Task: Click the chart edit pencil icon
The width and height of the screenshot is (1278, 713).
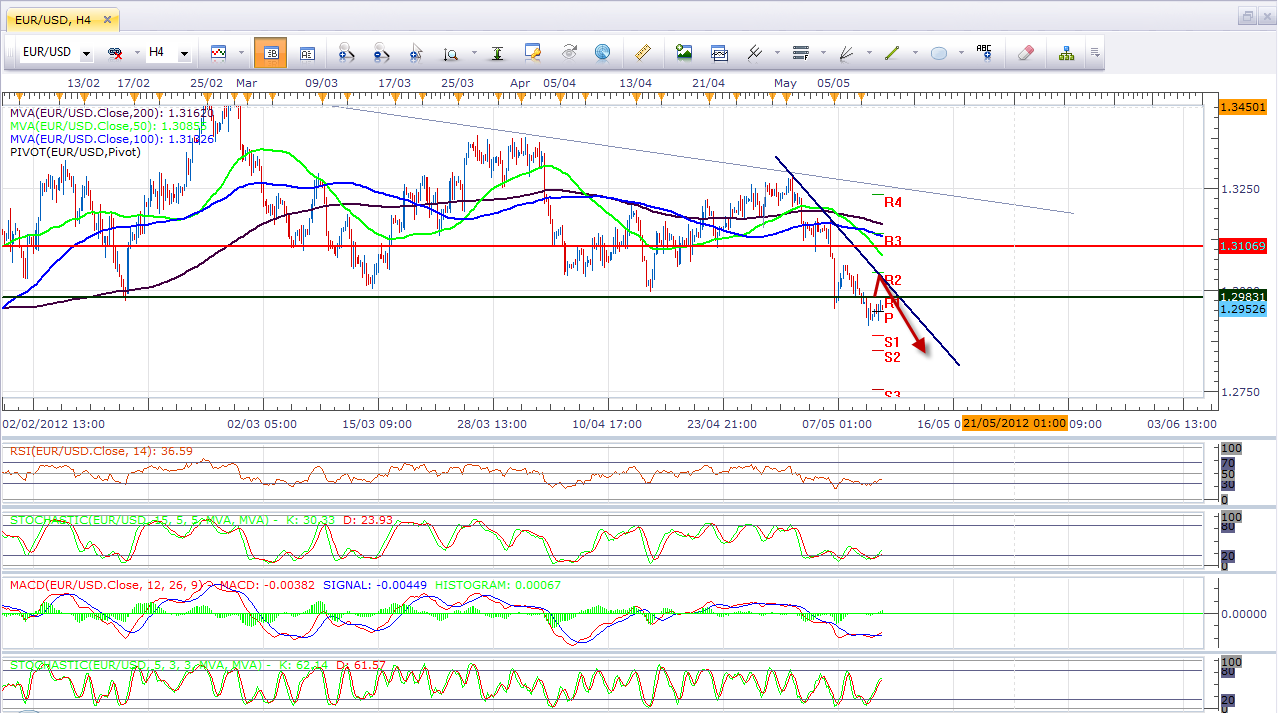Action: [532, 52]
